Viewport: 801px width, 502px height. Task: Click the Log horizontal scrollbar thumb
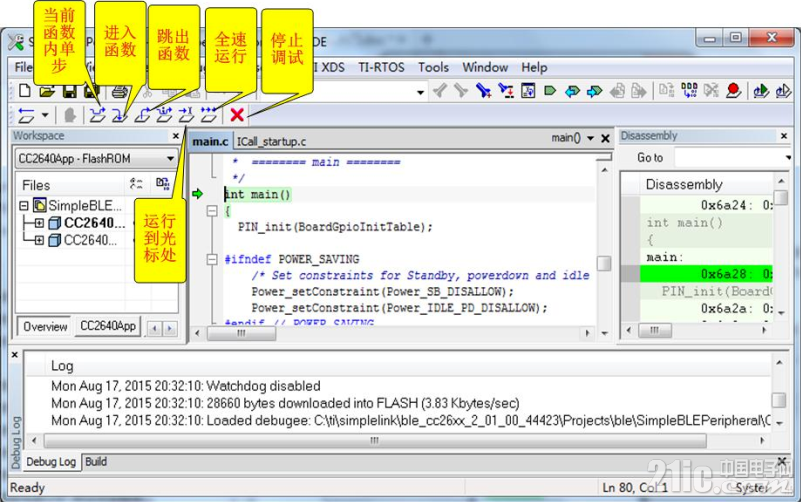click(x=375, y=440)
